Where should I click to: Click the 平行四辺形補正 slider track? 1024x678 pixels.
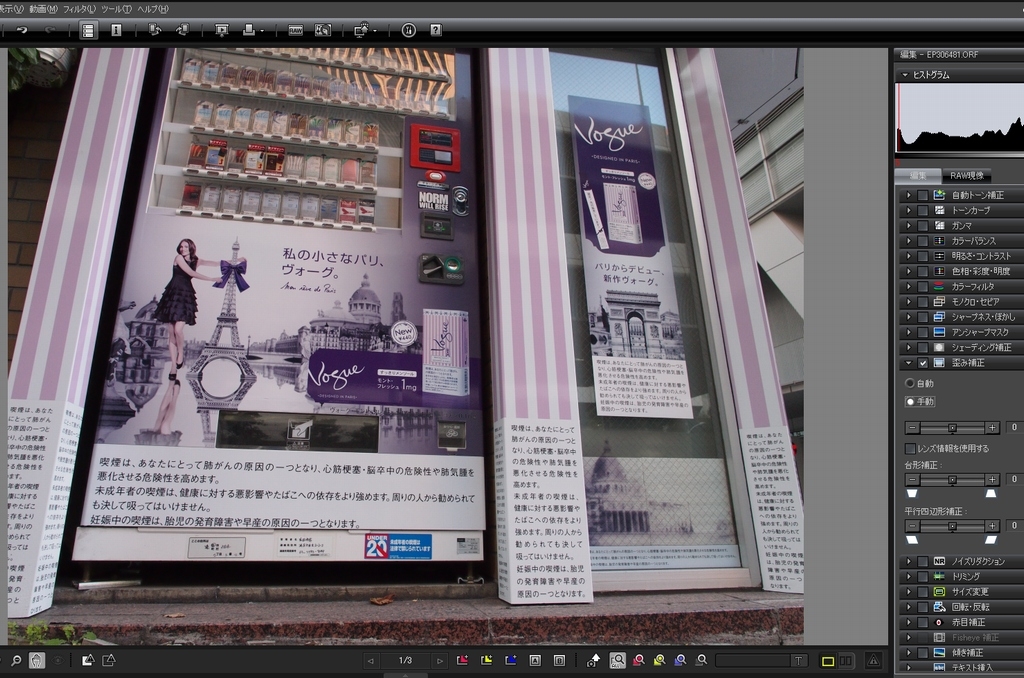click(952, 526)
